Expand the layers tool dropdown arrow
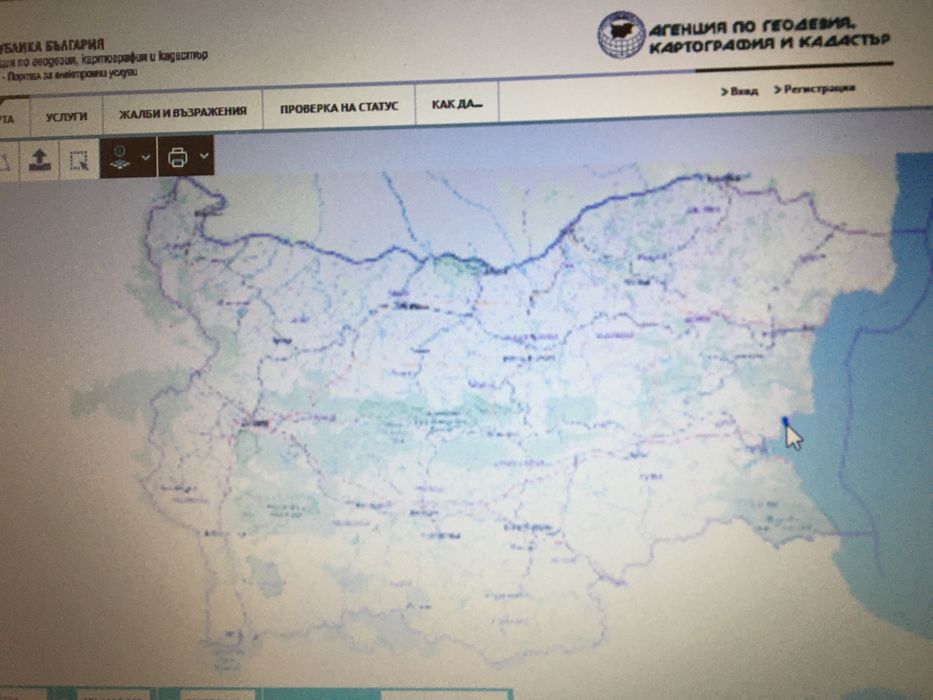This screenshot has width=933, height=700. click(x=146, y=158)
